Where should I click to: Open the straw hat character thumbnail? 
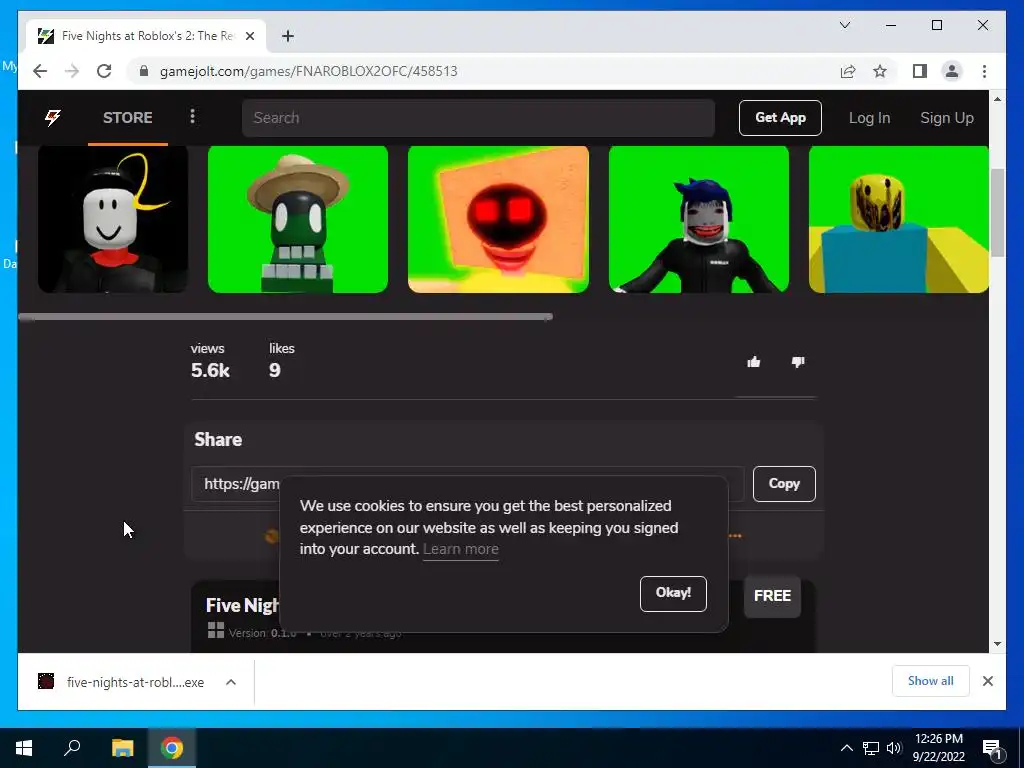(x=298, y=219)
